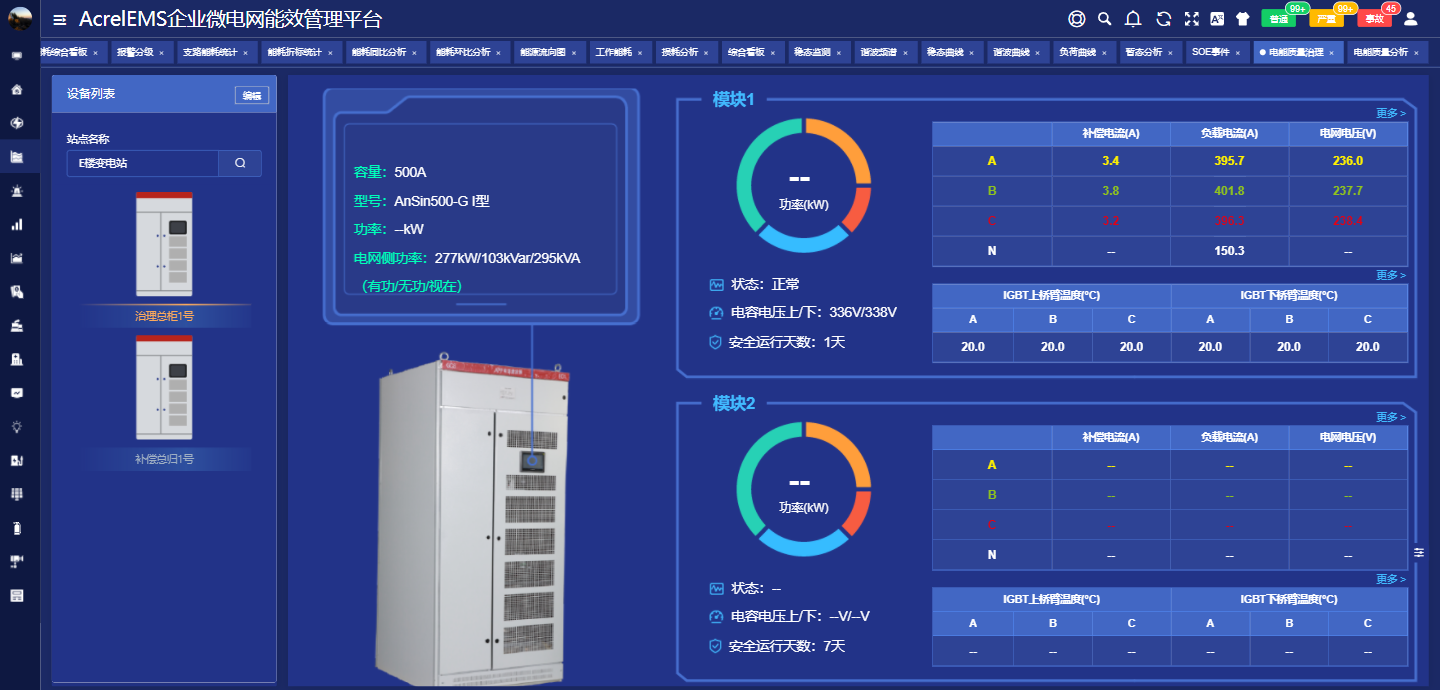Screen dimensions: 1440x690
Task: Open the highlighted area-chart sidebar icon
Action: (16, 157)
